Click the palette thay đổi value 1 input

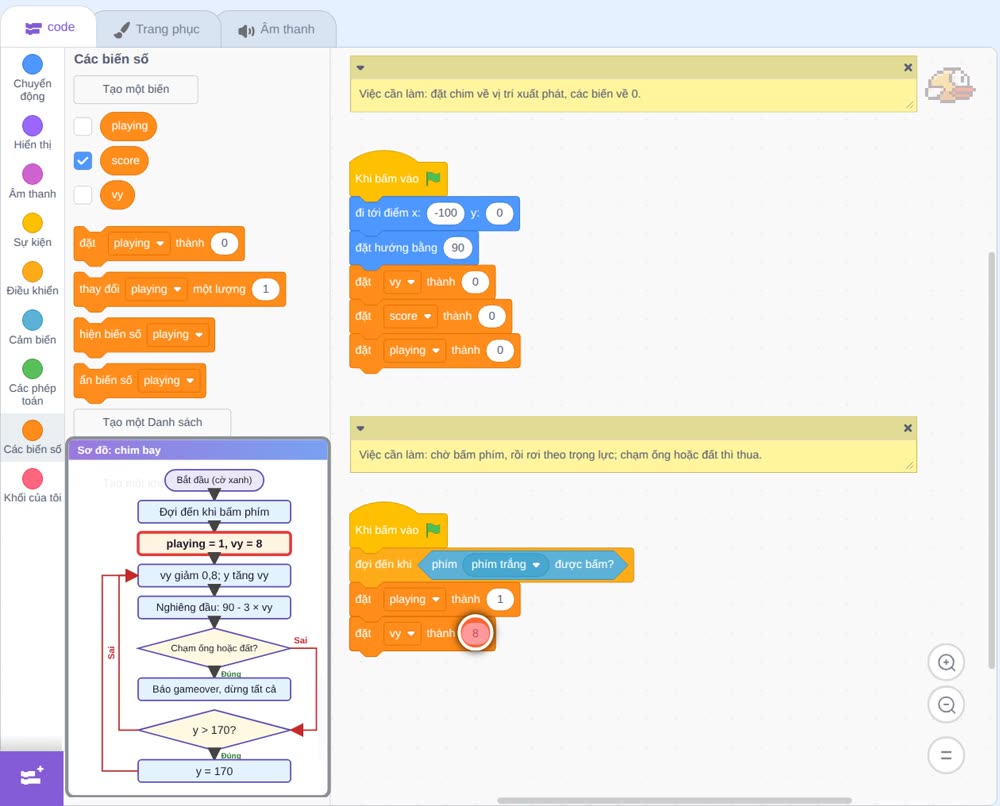266,289
